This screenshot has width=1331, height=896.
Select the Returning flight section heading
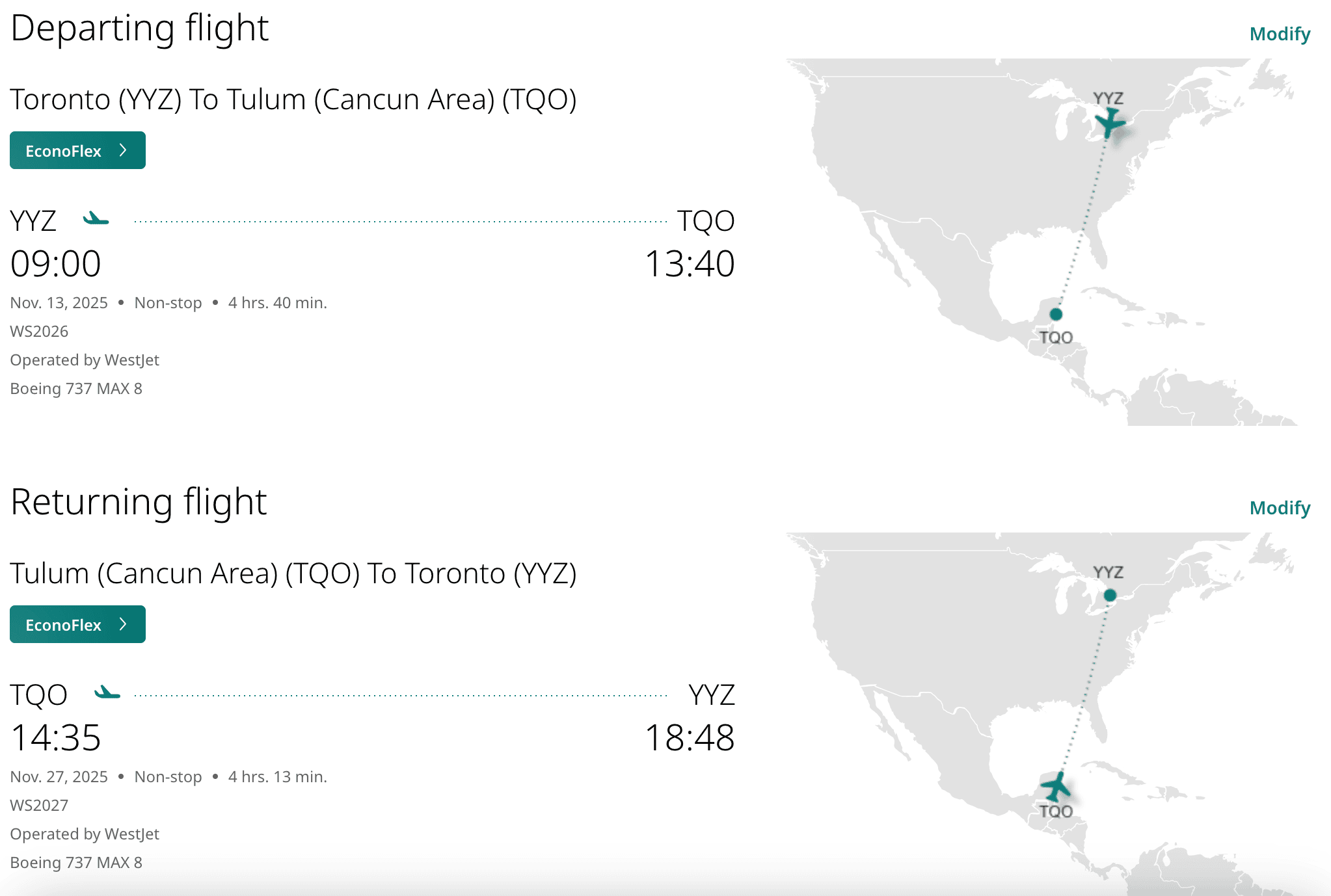pos(139,501)
